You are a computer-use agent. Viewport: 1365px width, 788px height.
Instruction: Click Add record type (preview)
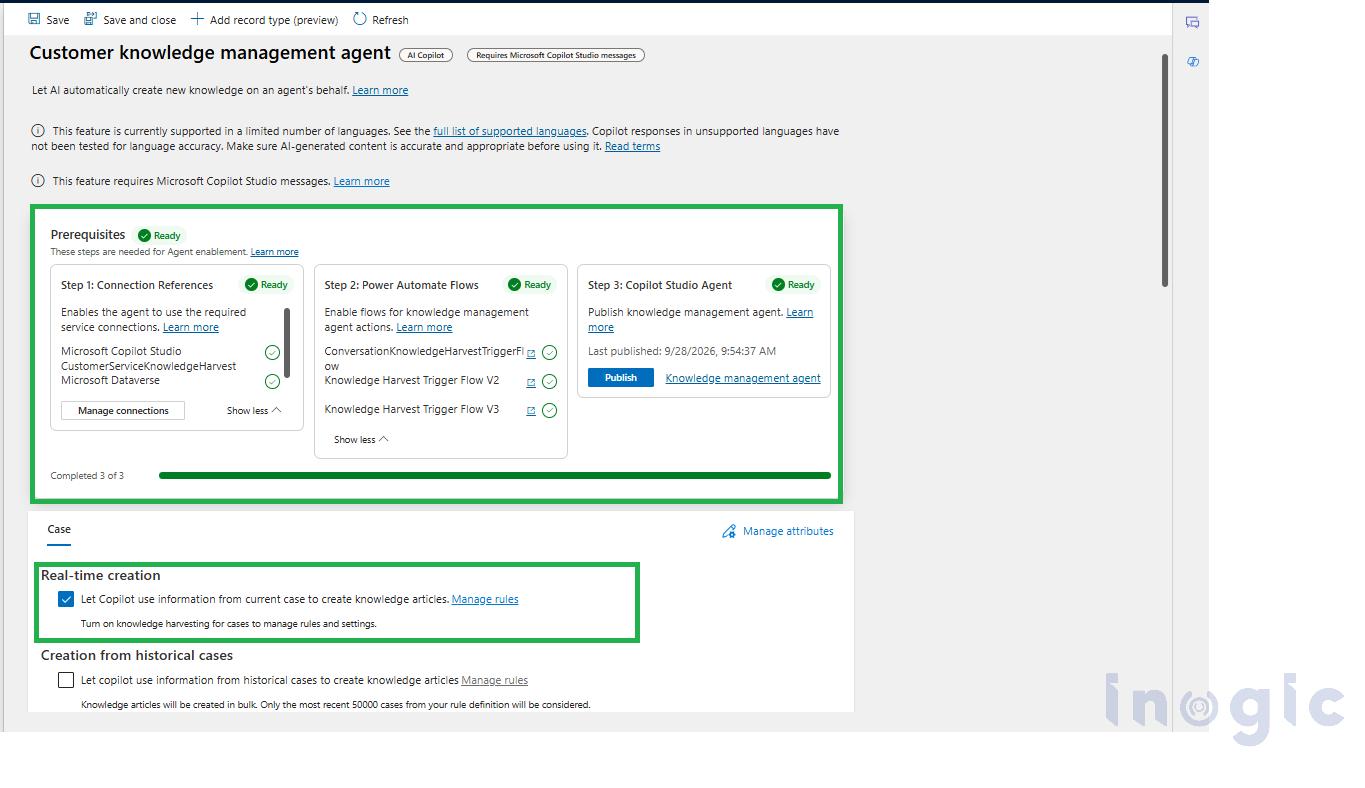click(264, 20)
